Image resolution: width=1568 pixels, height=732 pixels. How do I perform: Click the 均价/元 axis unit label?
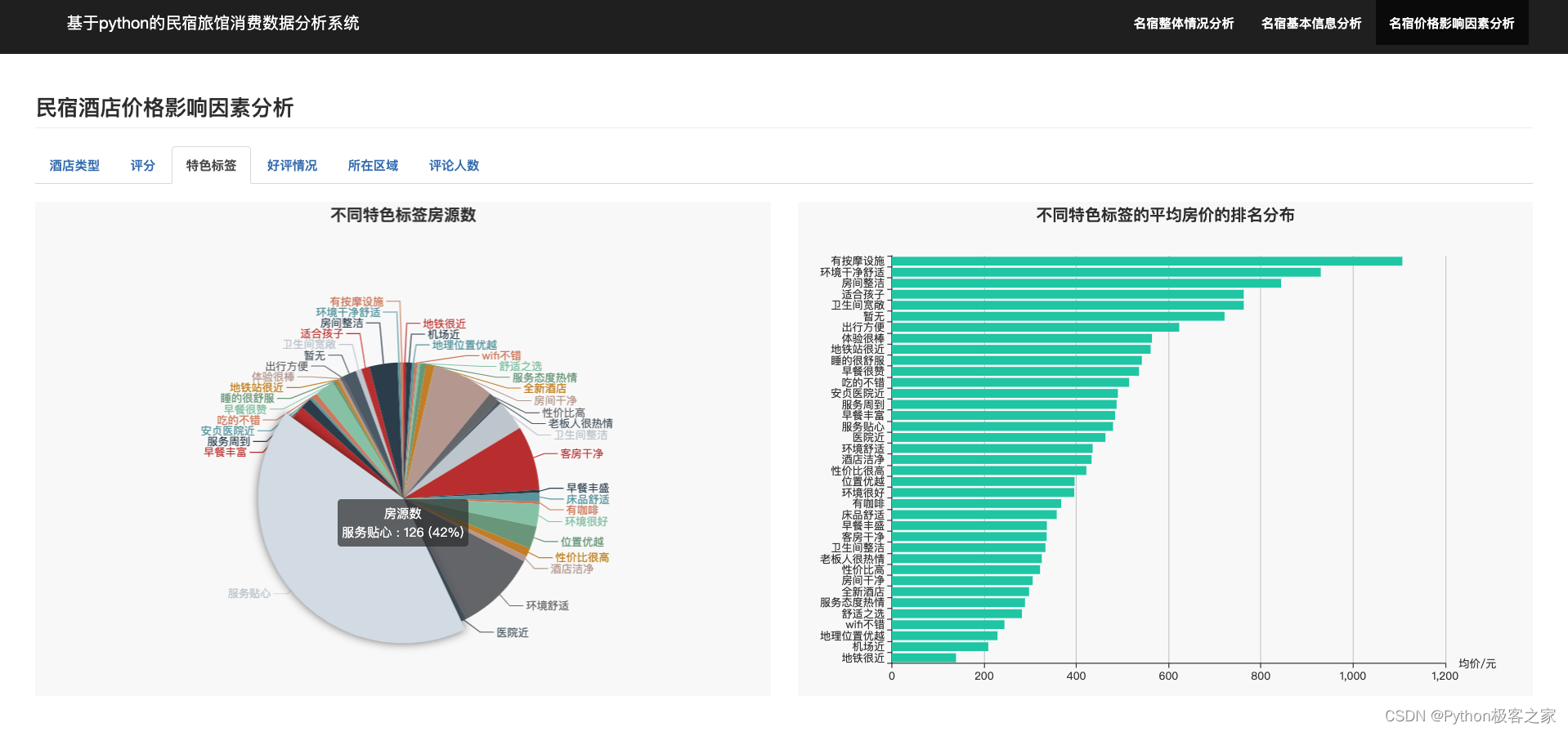click(x=1477, y=663)
